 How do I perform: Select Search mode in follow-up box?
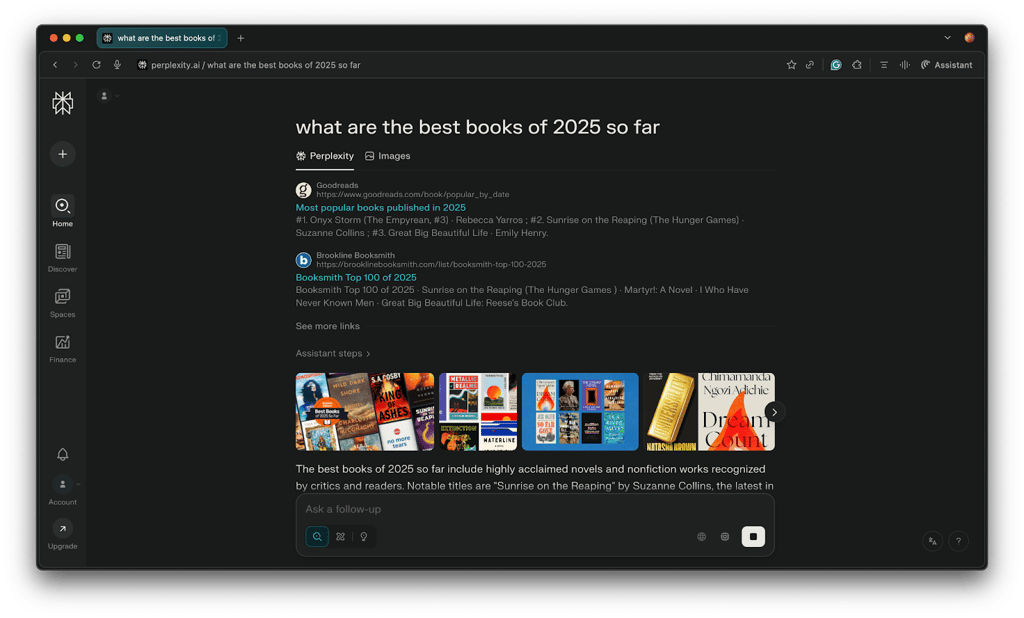(x=317, y=536)
